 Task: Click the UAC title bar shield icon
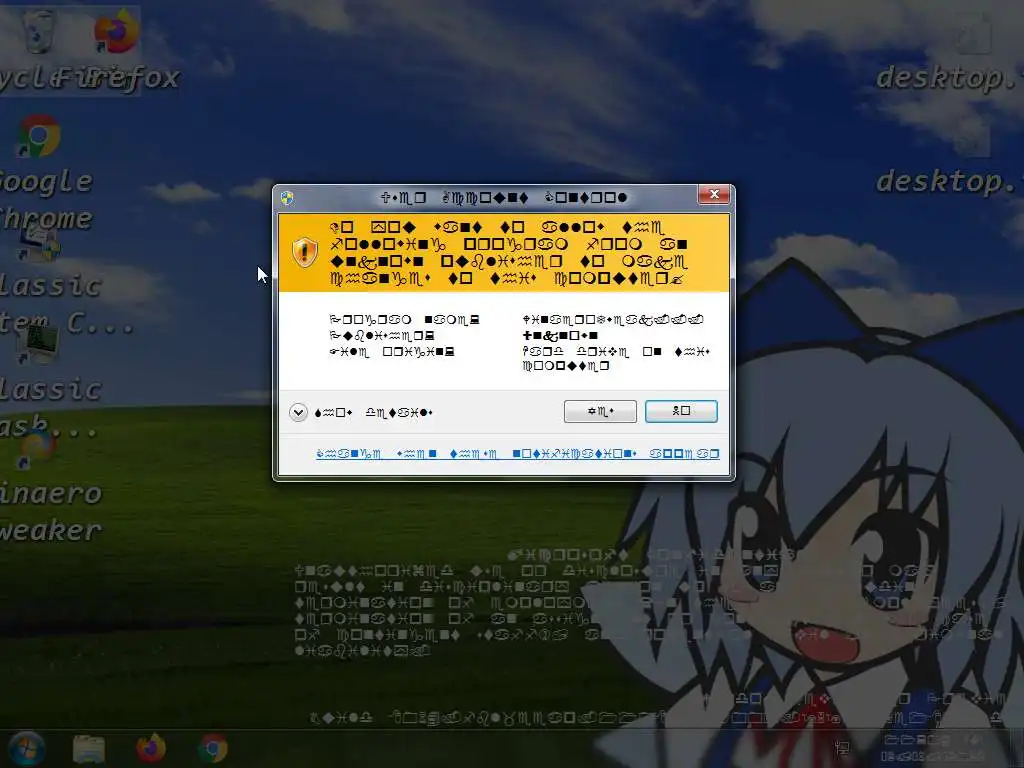point(287,197)
